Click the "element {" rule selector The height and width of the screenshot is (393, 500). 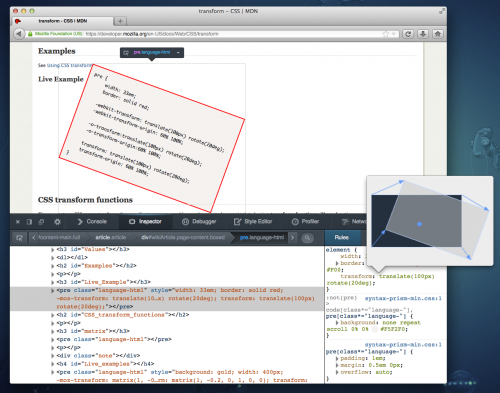click(341, 250)
